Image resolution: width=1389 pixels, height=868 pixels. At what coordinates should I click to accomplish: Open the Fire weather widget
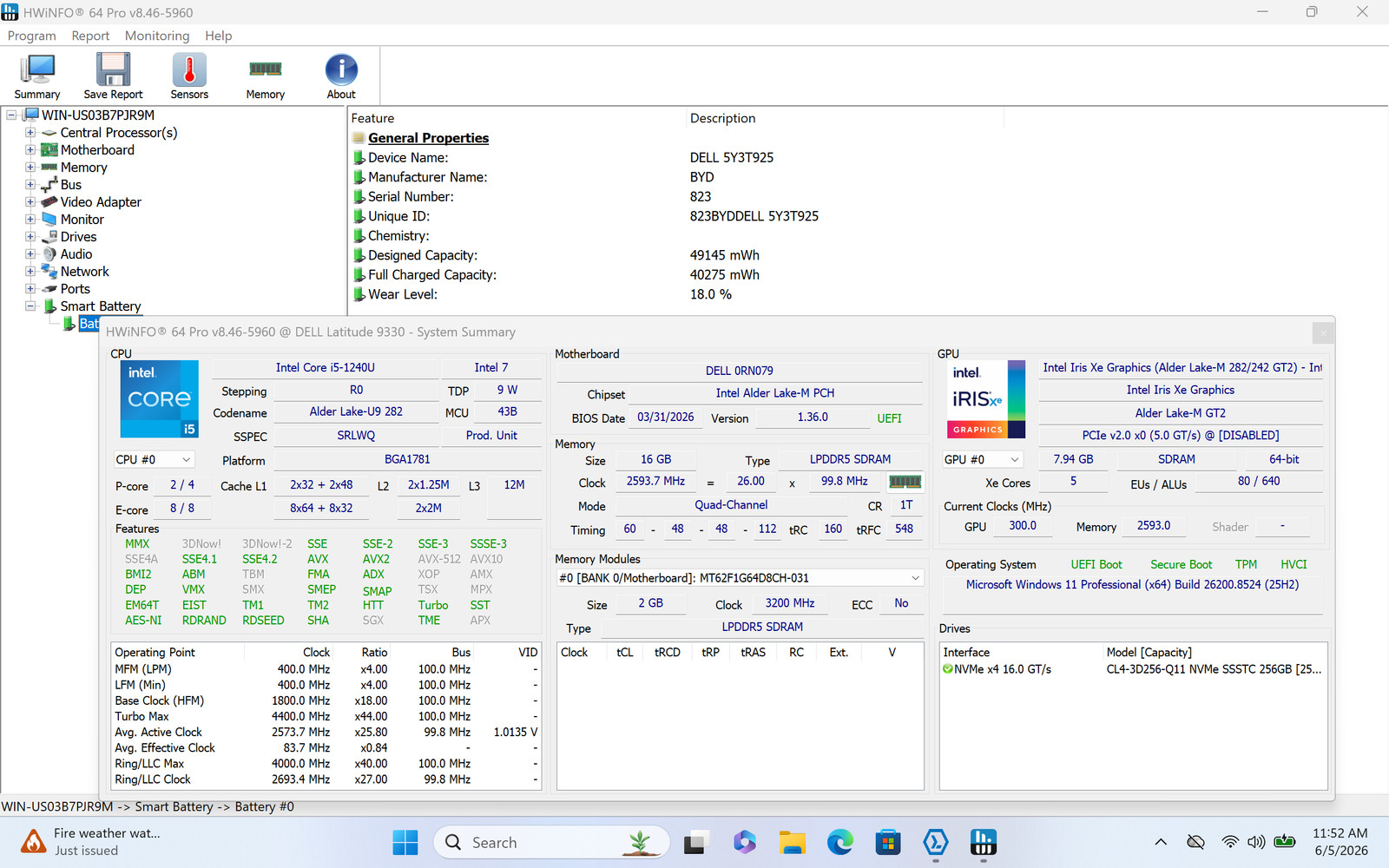pos(91,842)
